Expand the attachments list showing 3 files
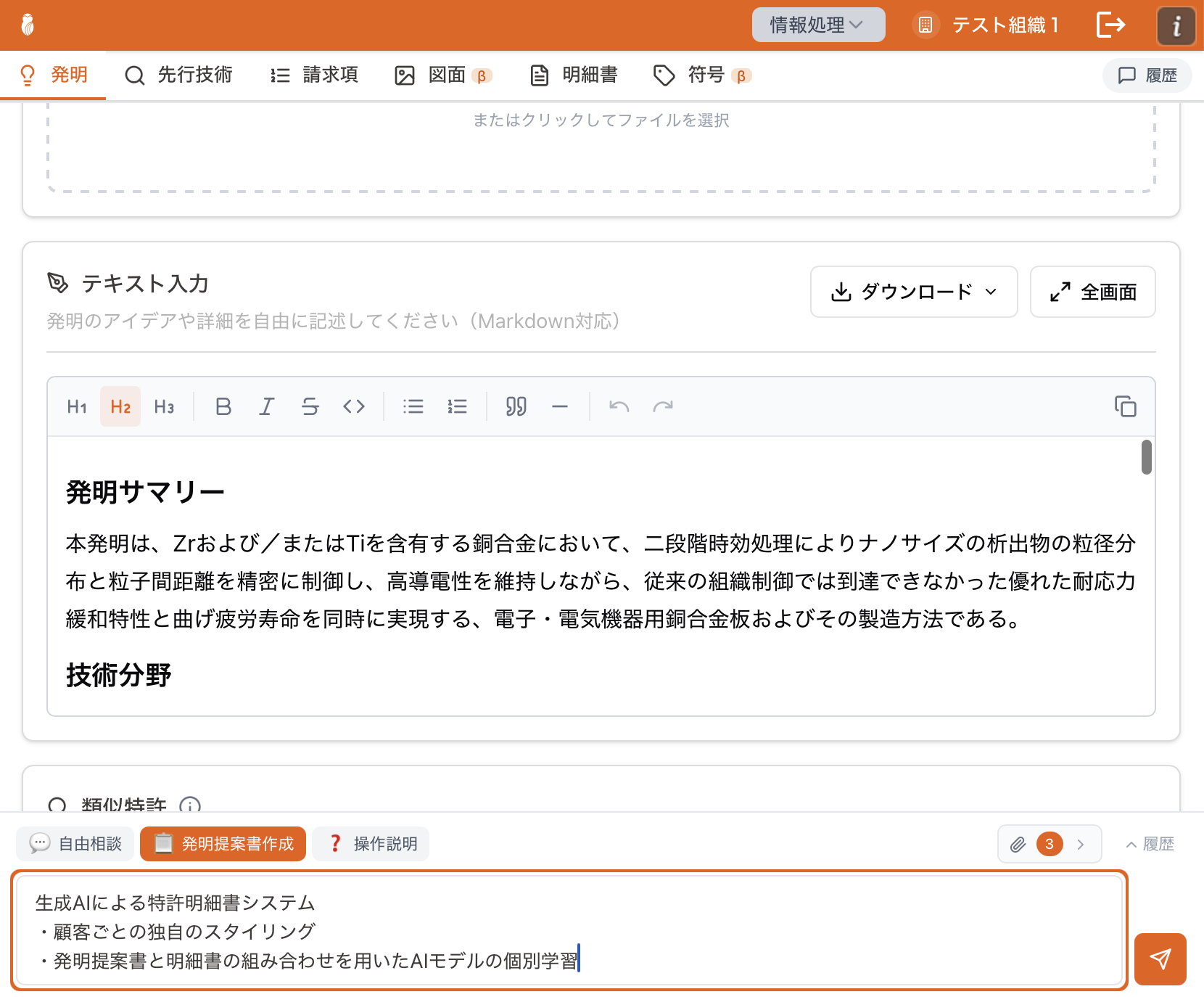This screenshot has width=1204, height=997. [x=1049, y=844]
